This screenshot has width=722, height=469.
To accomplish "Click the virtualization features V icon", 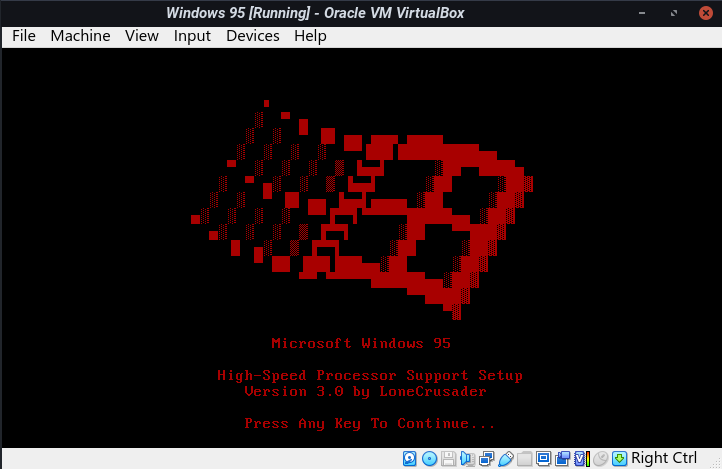I will click(581, 458).
